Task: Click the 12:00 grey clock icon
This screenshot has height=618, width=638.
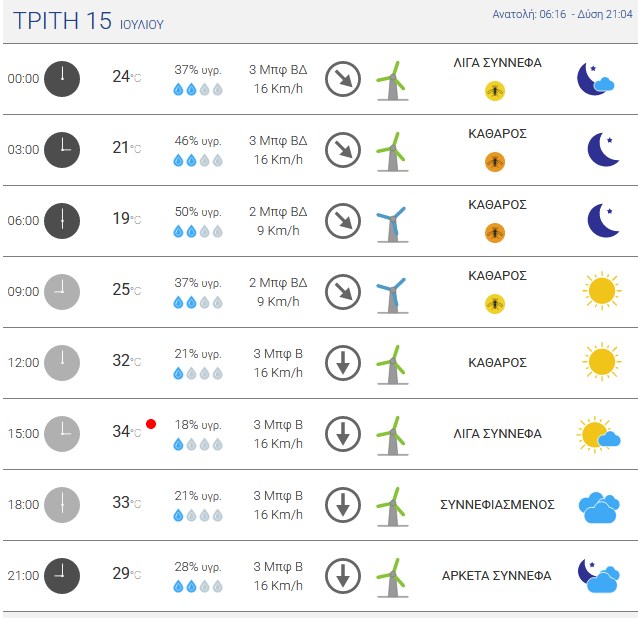Action: tap(62, 362)
